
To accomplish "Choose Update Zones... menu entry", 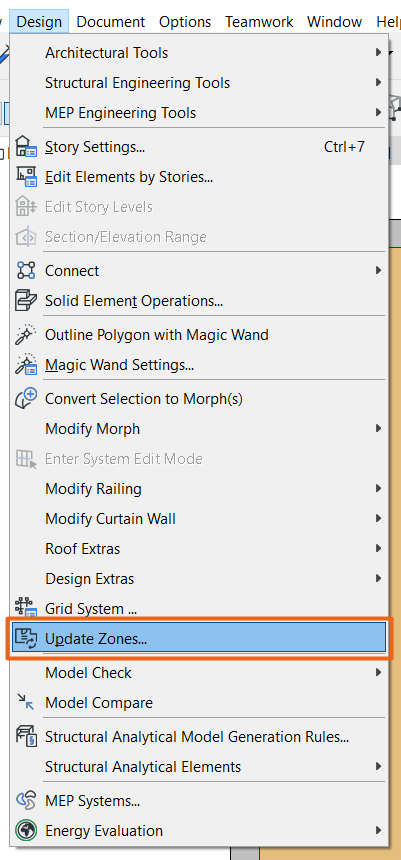I will (x=199, y=638).
